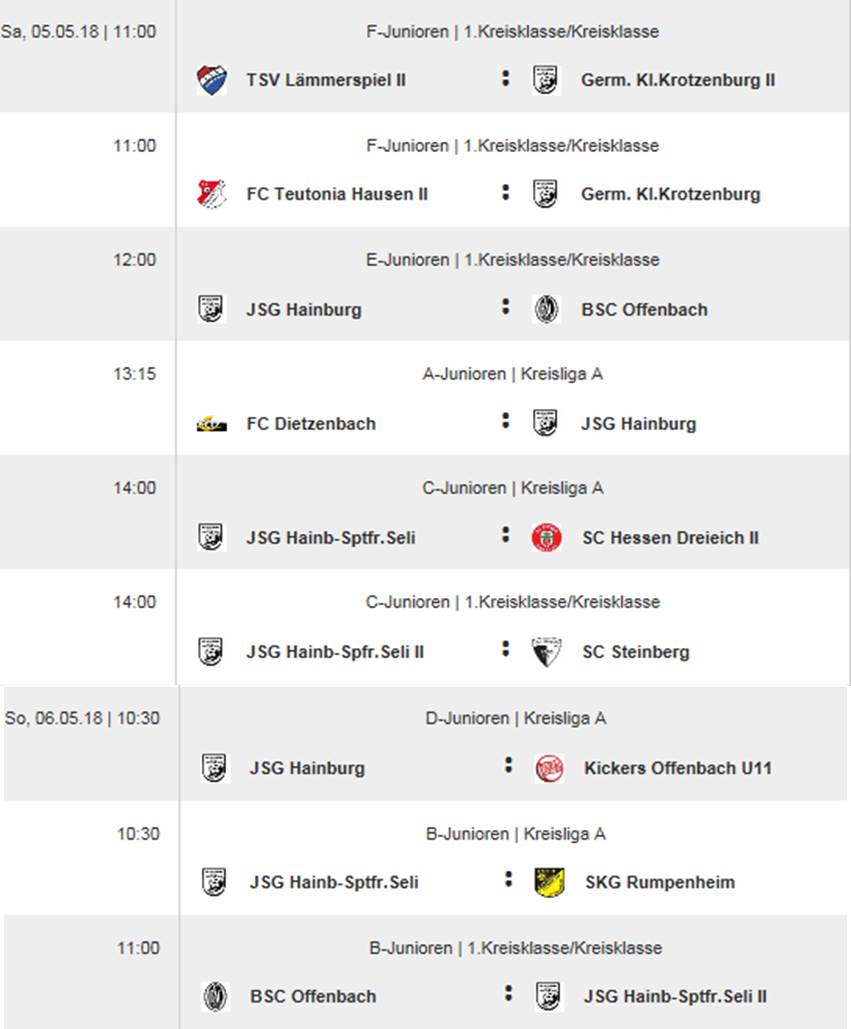
Task: Click the So, 06.05.18 | 10:30 date cell
Action: pyautogui.click(x=83, y=718)
